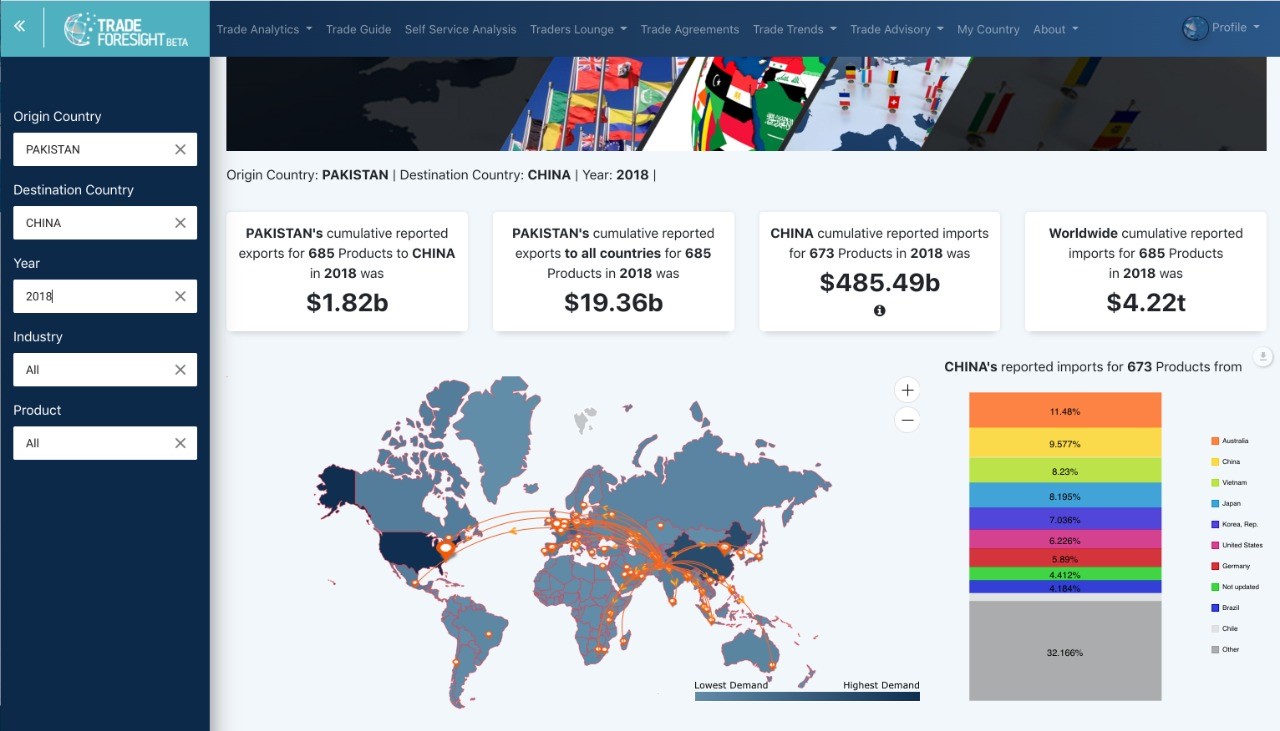The height and width of the screenshot is (731, 1280).
Task: Select the yellow 9.577% chart segment
Action: (1065, 443)
